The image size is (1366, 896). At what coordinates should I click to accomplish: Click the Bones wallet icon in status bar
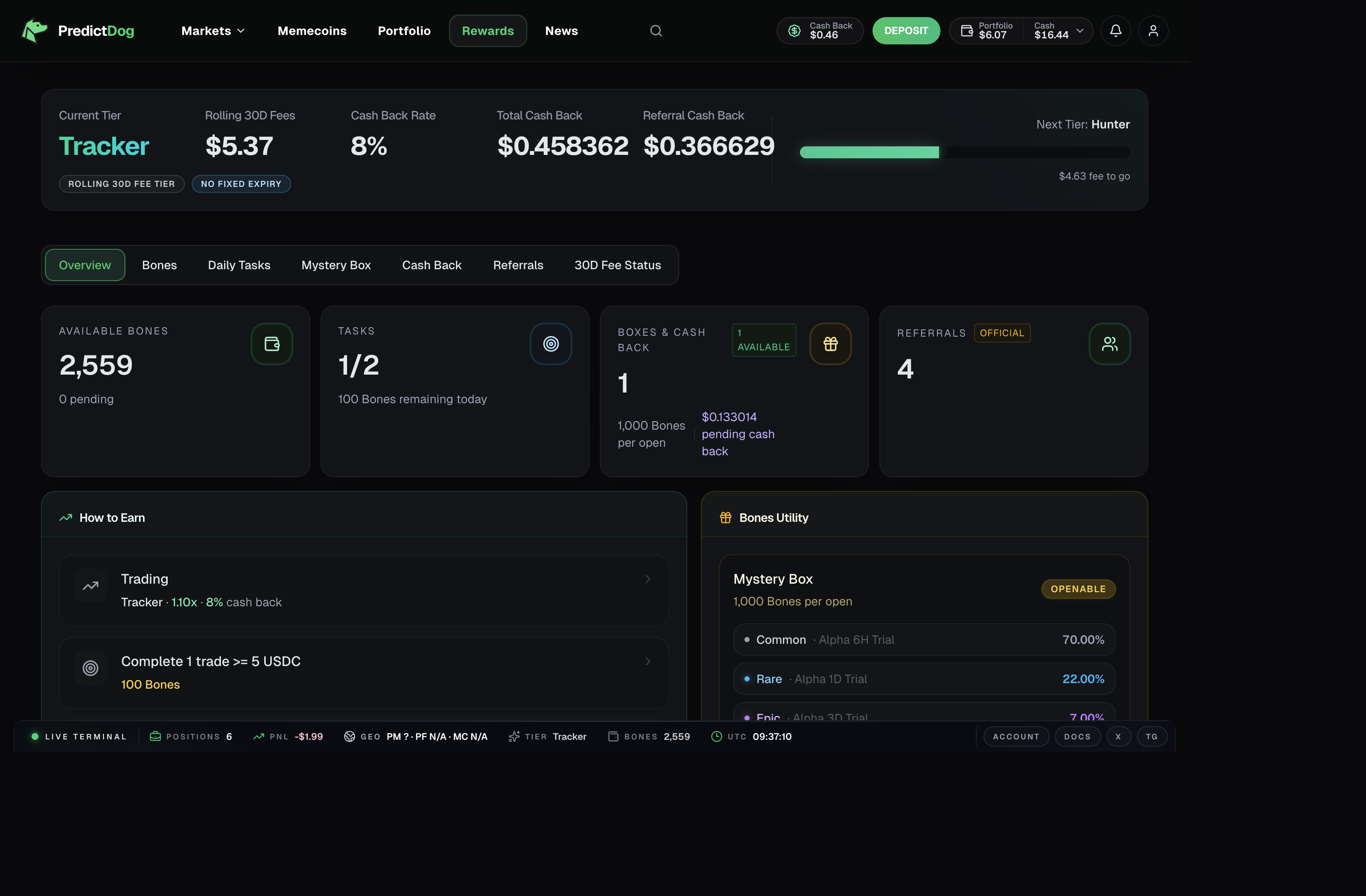[613, 736]
